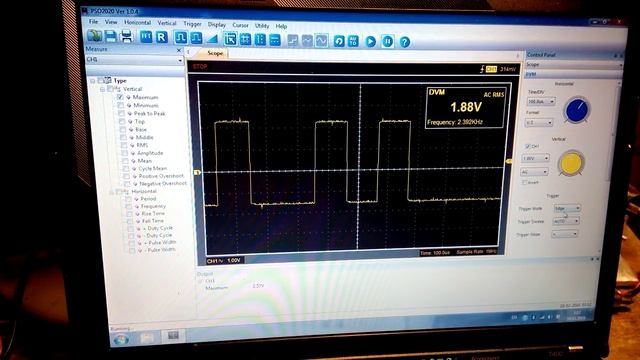Click the R reference toolbar icon
This screenshot has height=360, width=640.
click(x=162, y=38)
